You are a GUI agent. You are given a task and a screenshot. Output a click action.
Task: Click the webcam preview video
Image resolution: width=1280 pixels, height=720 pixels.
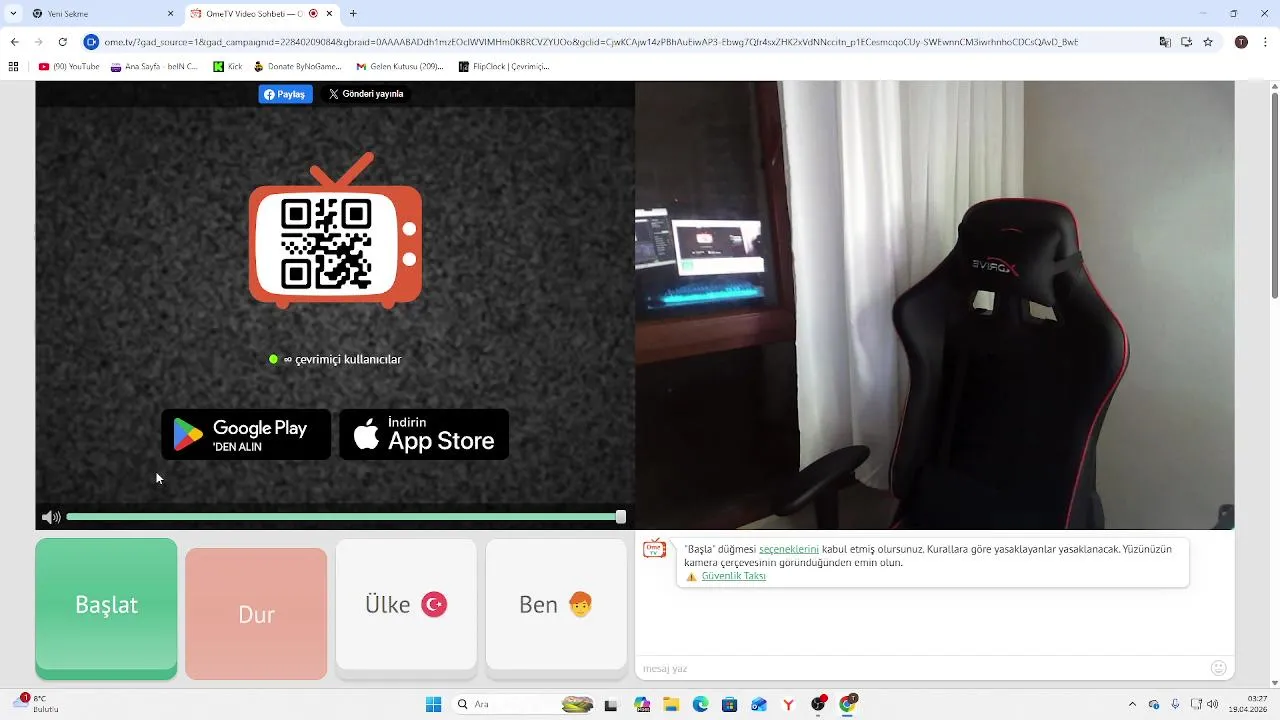(x=935, y=305)
